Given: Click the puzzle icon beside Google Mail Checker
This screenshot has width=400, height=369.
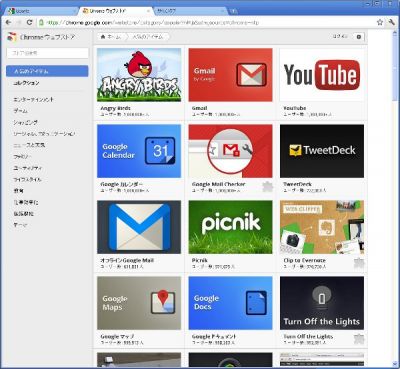Looking at the screenshot, I should (267, 187).
